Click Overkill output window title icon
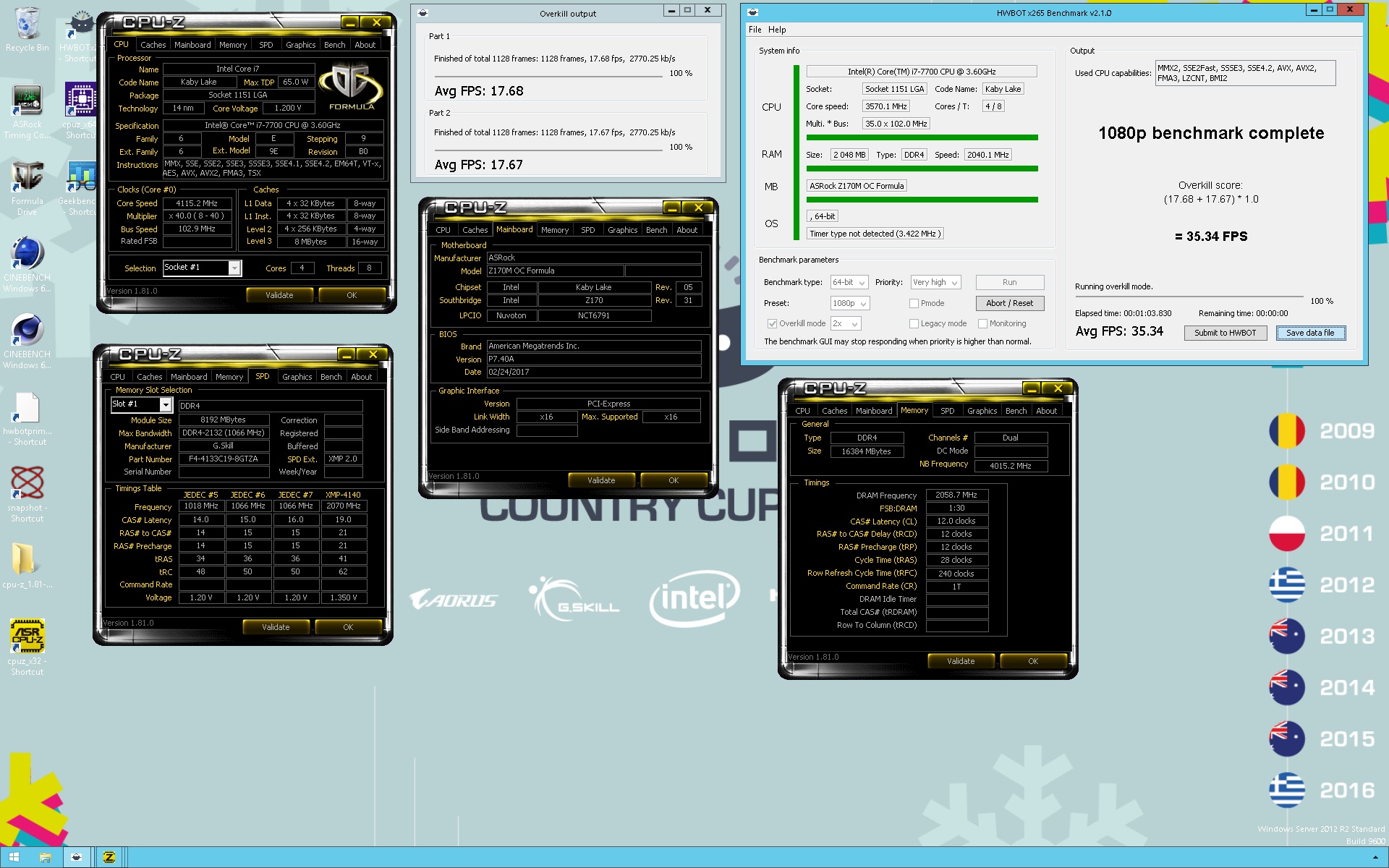Image resolution: width=1389 pixels, height=868 pixels. point(422,13)
